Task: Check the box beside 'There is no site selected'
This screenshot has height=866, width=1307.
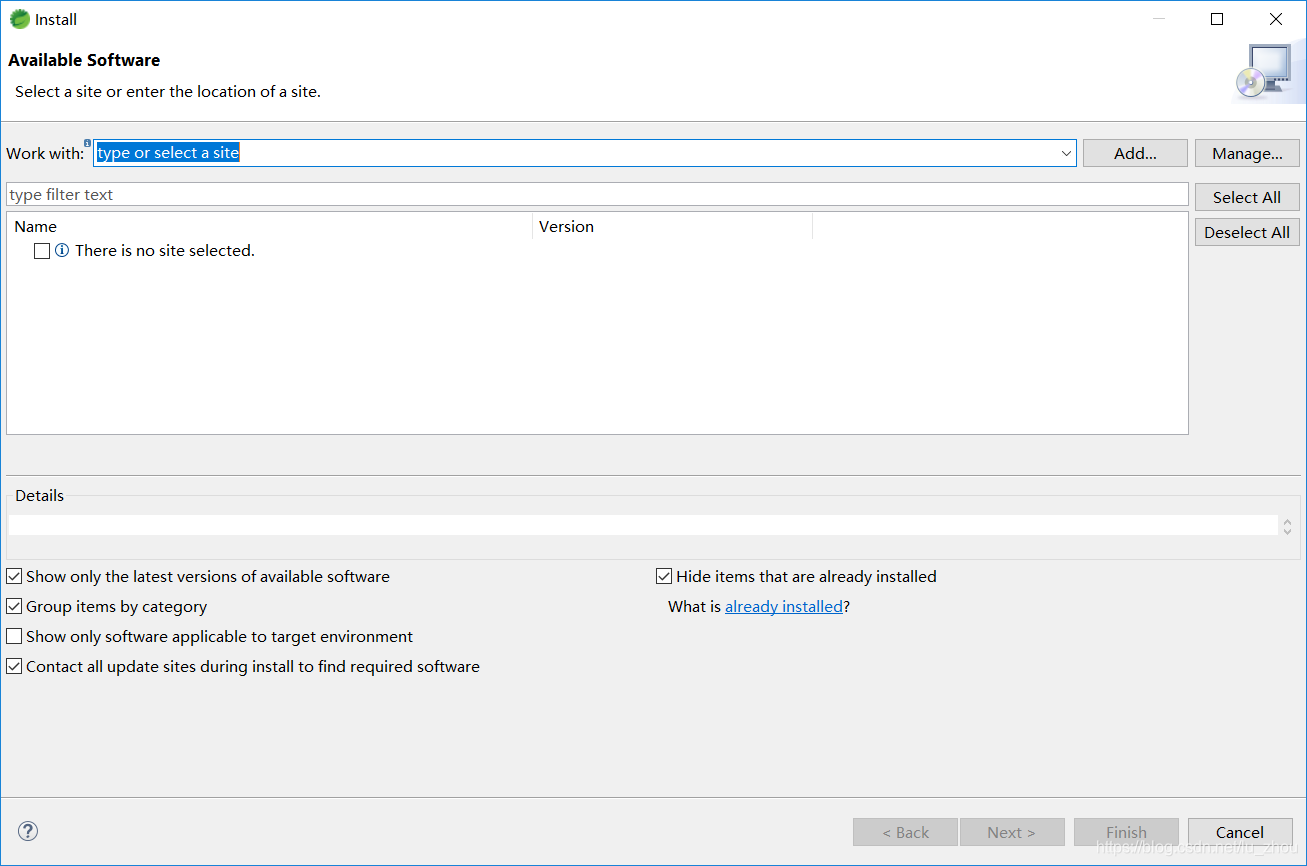Action: coord(42,251)
